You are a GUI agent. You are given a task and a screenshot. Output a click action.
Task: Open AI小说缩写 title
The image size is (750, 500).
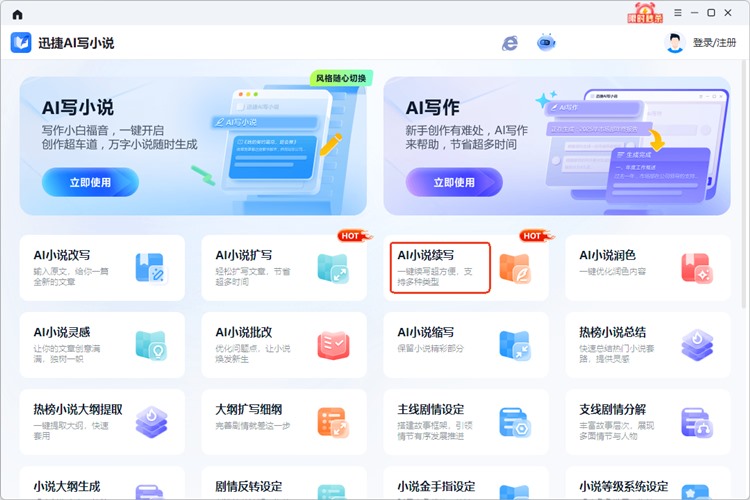pyautogui.click(x=426, y=332)
